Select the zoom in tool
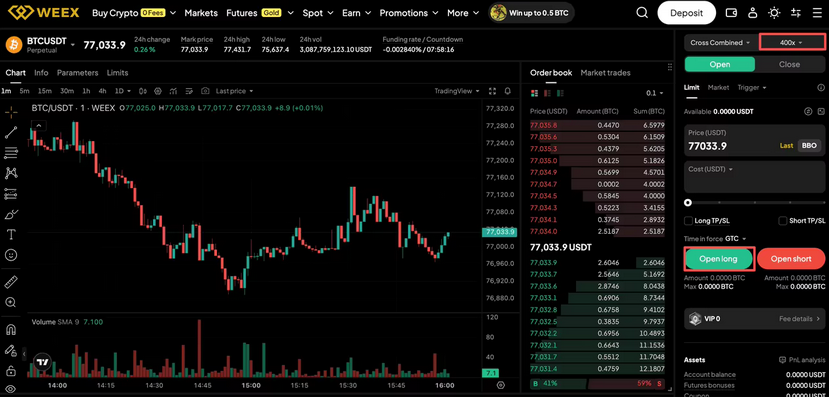Screen dimensions: 829x397 click(11, 302)
